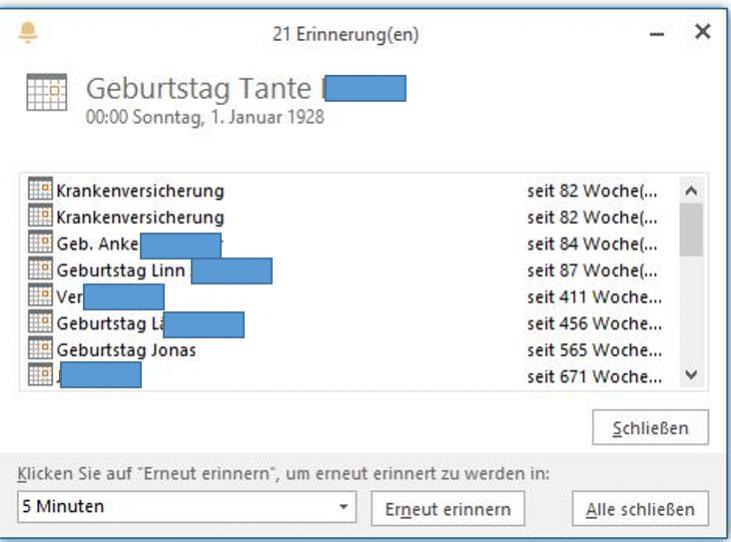The height and width of the screenshot is (542, 731).
Task: Open the snooze duration dropdown arrow
Action: point(344,507)
